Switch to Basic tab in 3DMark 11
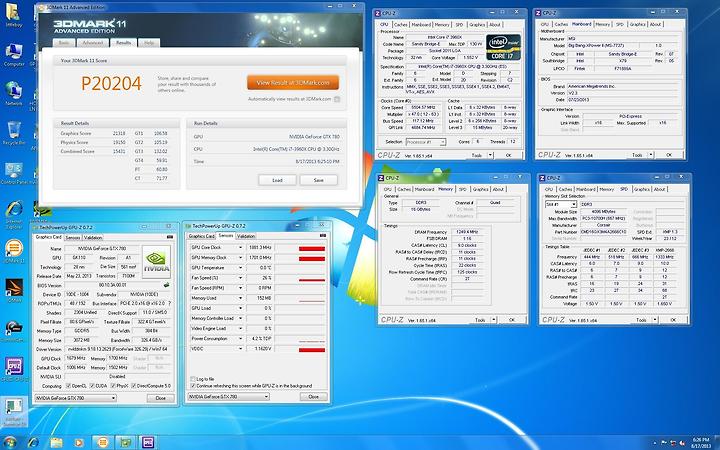This screenshot has height=450, width=720. (x=64, y=43)
